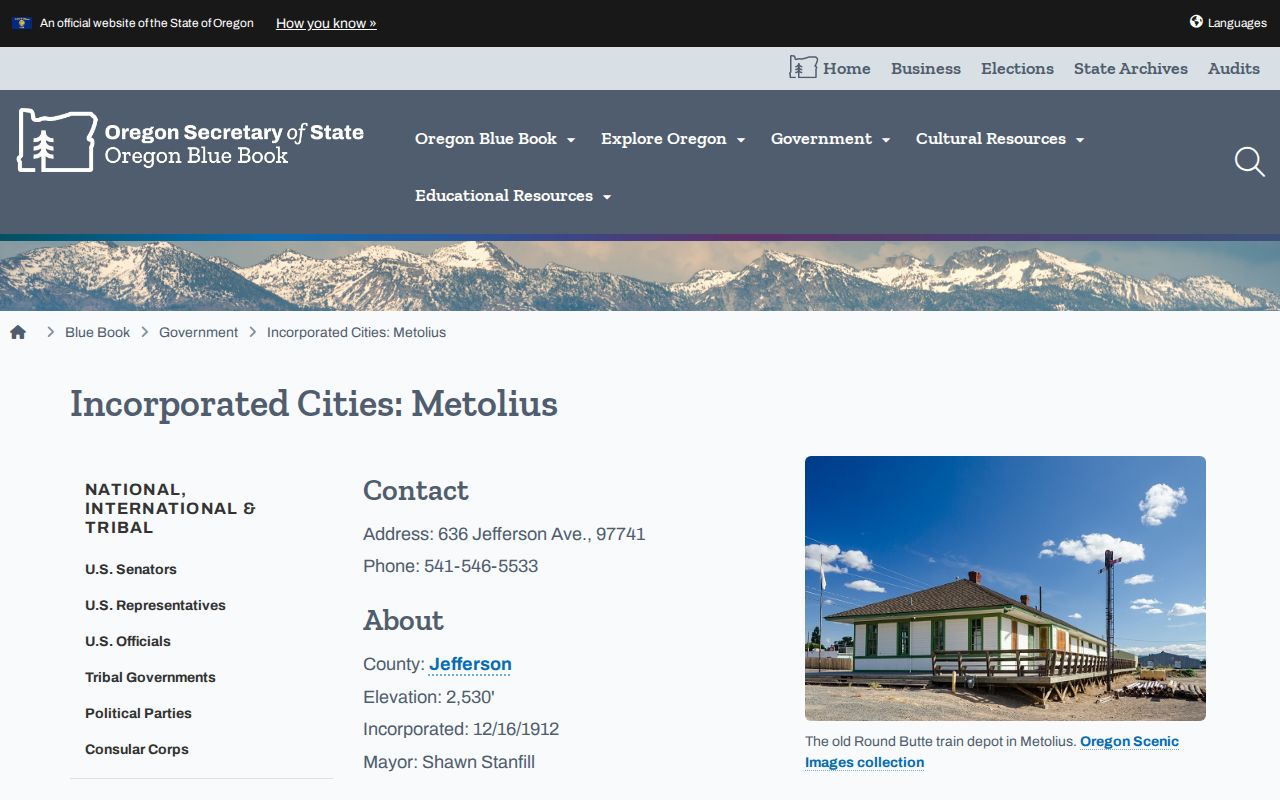
Task: Expand the Cultural Resources menu
Action: pyautogui.click(x=1000, y=139)
